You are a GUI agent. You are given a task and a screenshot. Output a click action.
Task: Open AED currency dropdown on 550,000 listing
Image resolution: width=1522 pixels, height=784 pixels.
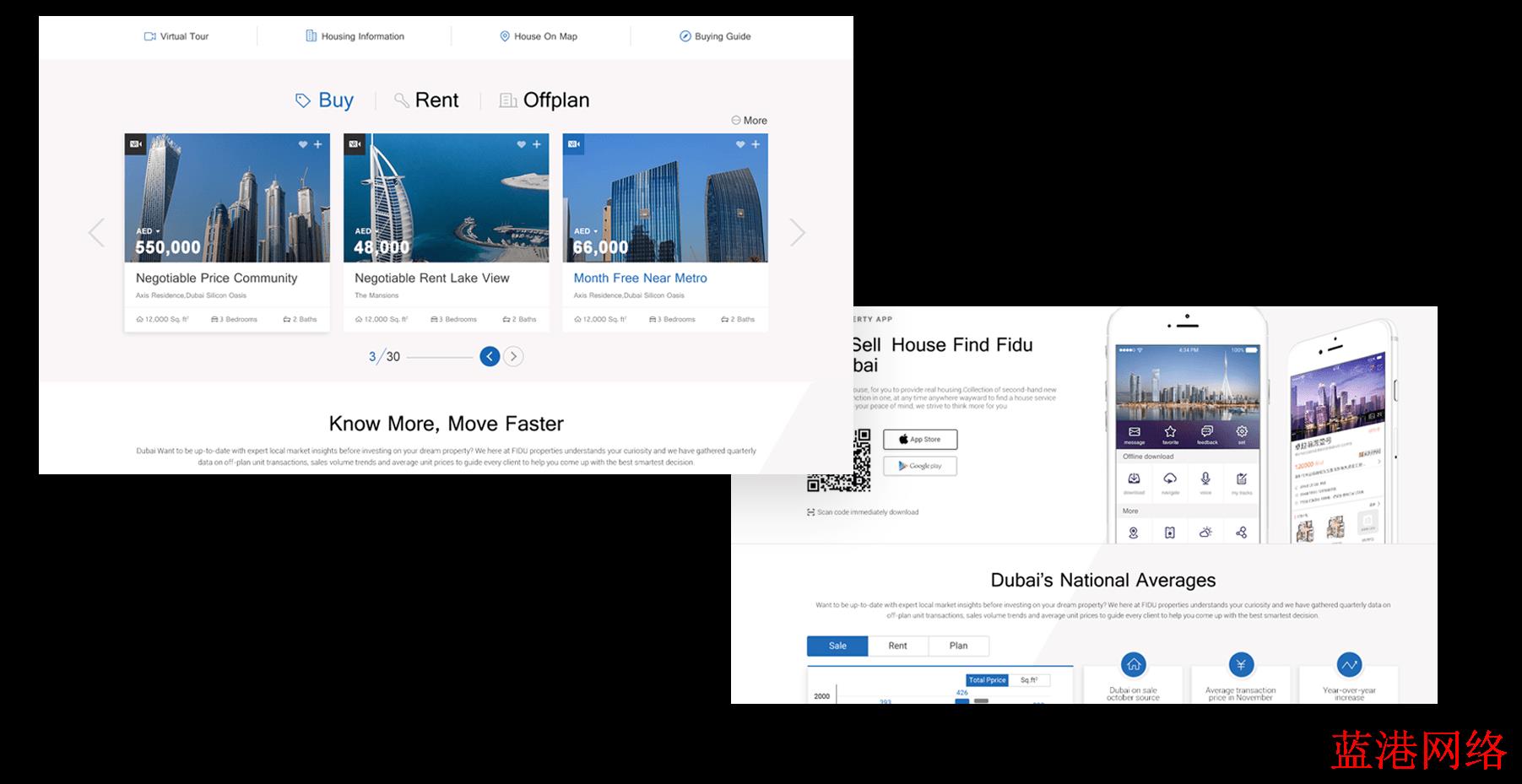click(x=148, y=231)
